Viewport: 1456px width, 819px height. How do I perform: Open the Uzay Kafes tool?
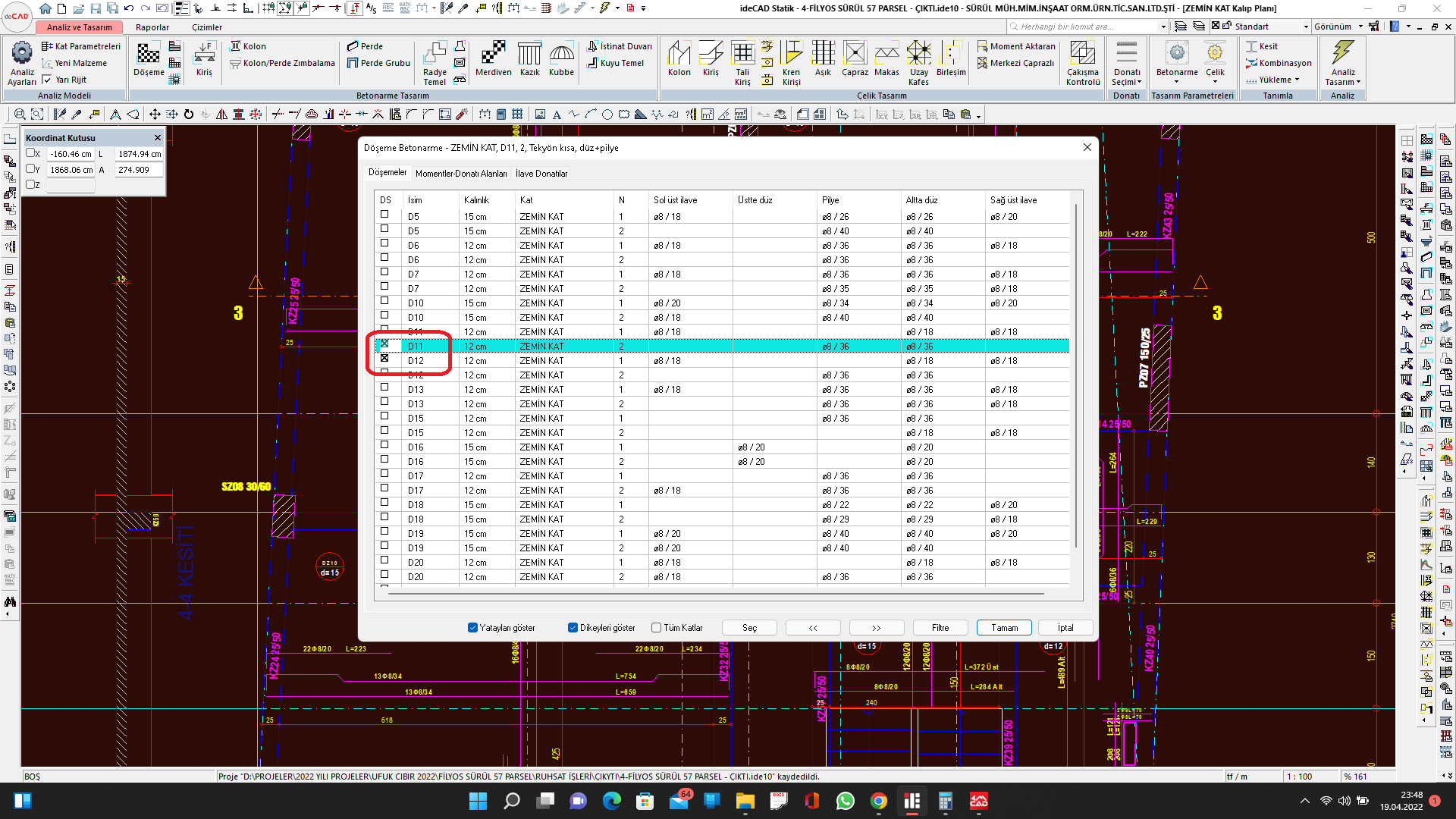pyautogui.click(x=918, y=64)
